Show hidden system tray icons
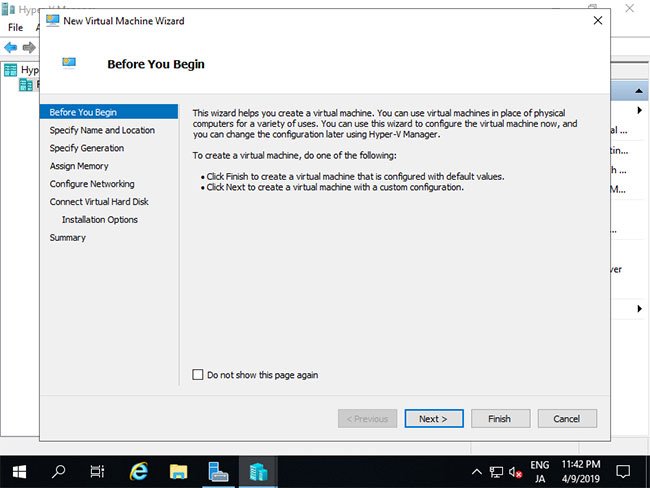 [477, 472]
